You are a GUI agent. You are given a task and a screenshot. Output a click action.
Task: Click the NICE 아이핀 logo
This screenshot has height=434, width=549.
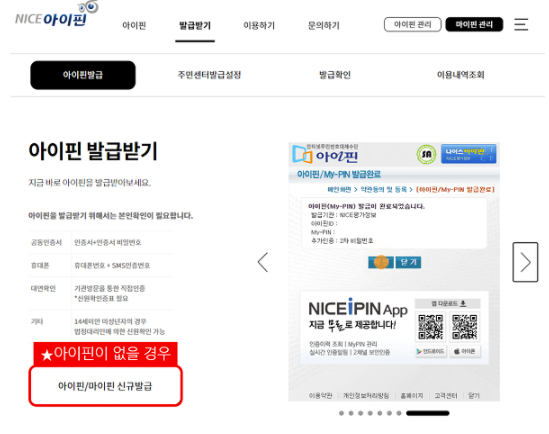pyautogui.click(x=57, y=15)
